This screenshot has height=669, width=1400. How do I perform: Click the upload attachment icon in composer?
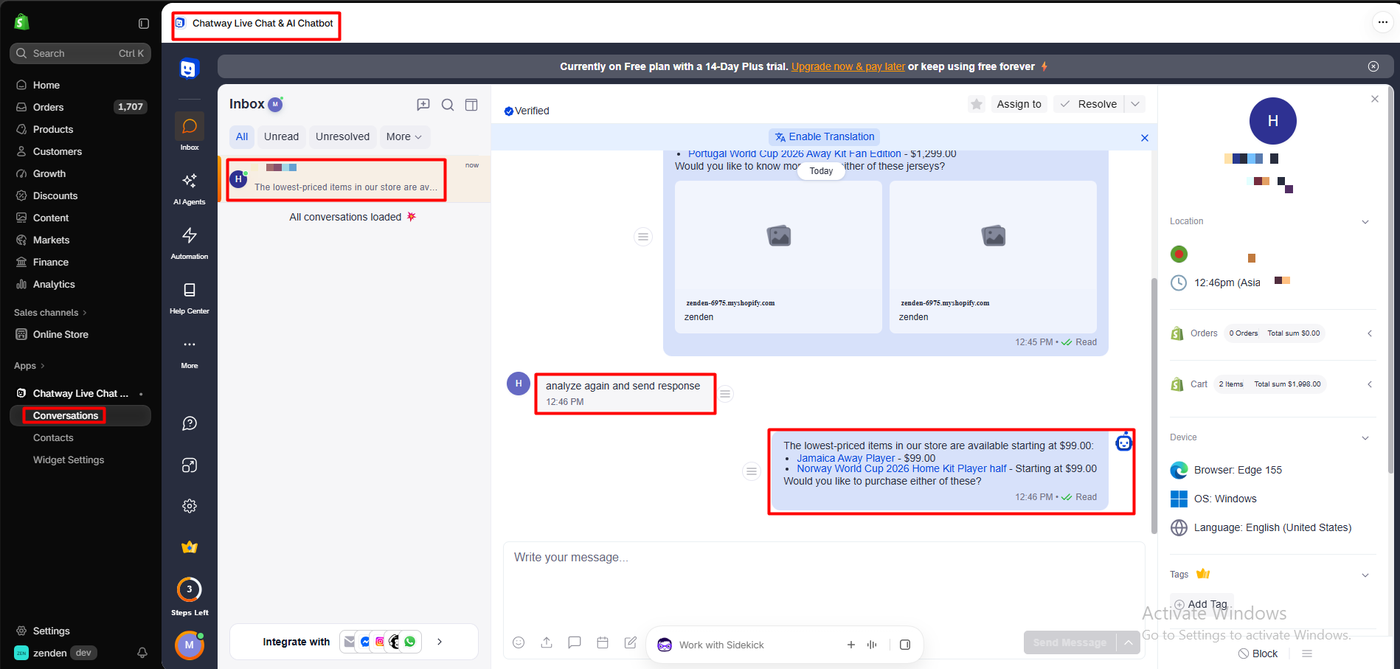click(x=546, y=643)
